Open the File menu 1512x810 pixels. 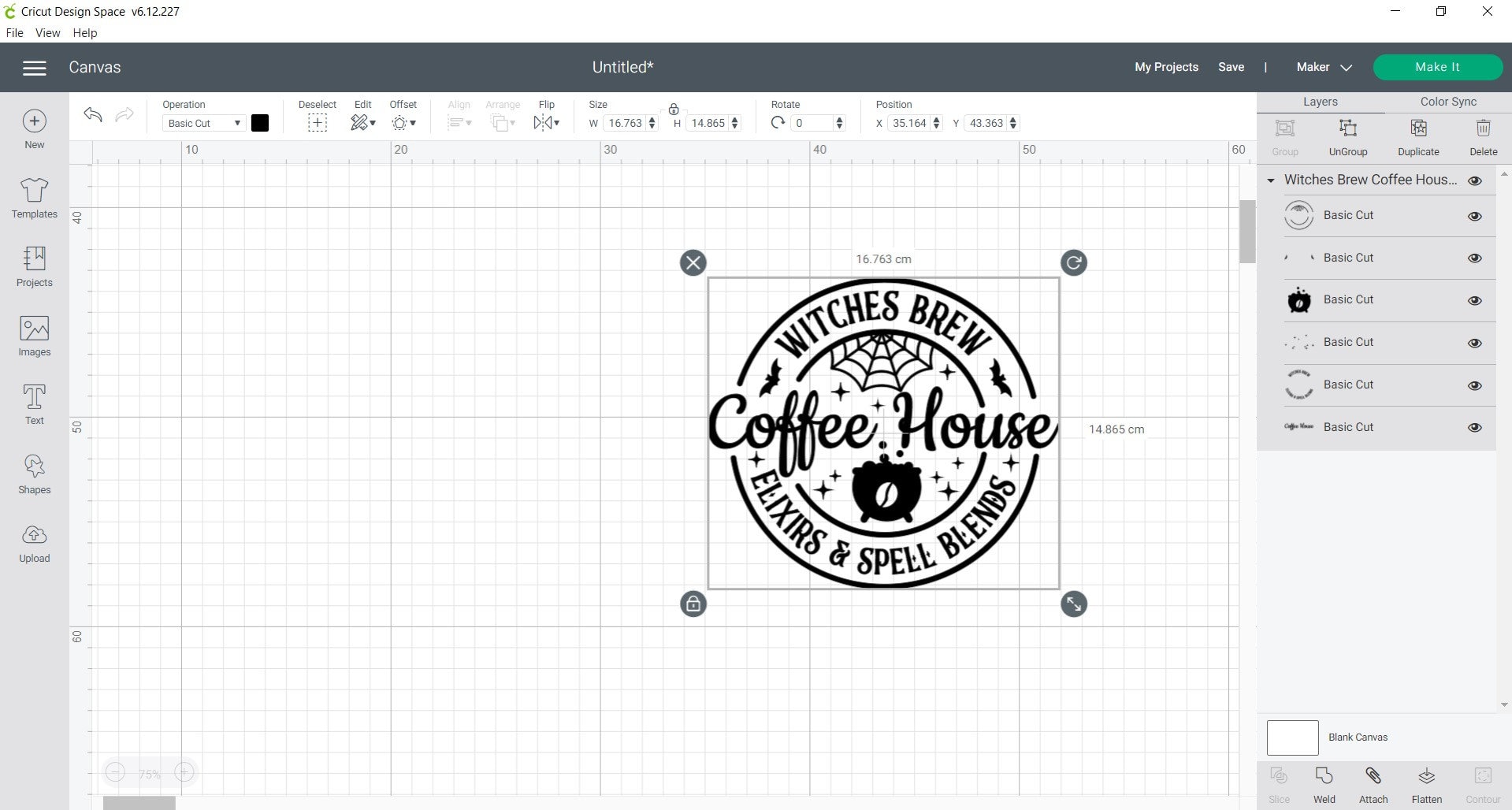coord(14,33)
